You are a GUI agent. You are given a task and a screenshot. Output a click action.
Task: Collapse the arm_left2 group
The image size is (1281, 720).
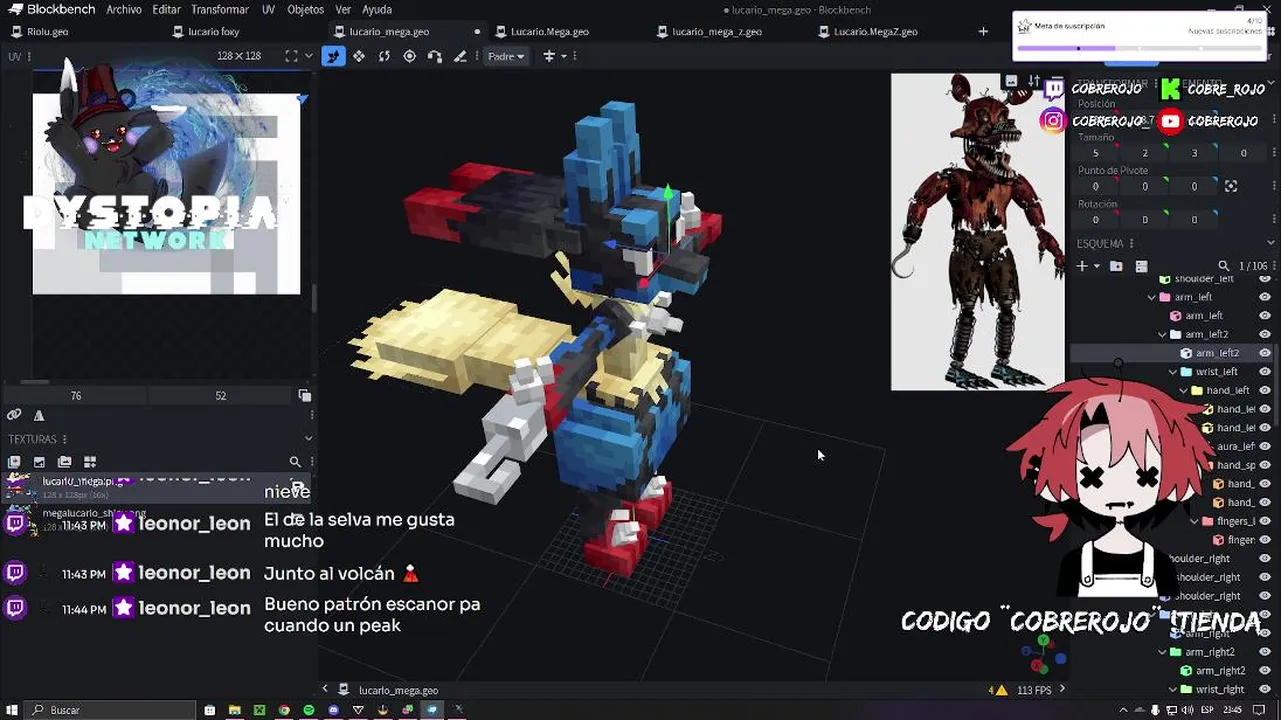click(x=1163, y=334)
